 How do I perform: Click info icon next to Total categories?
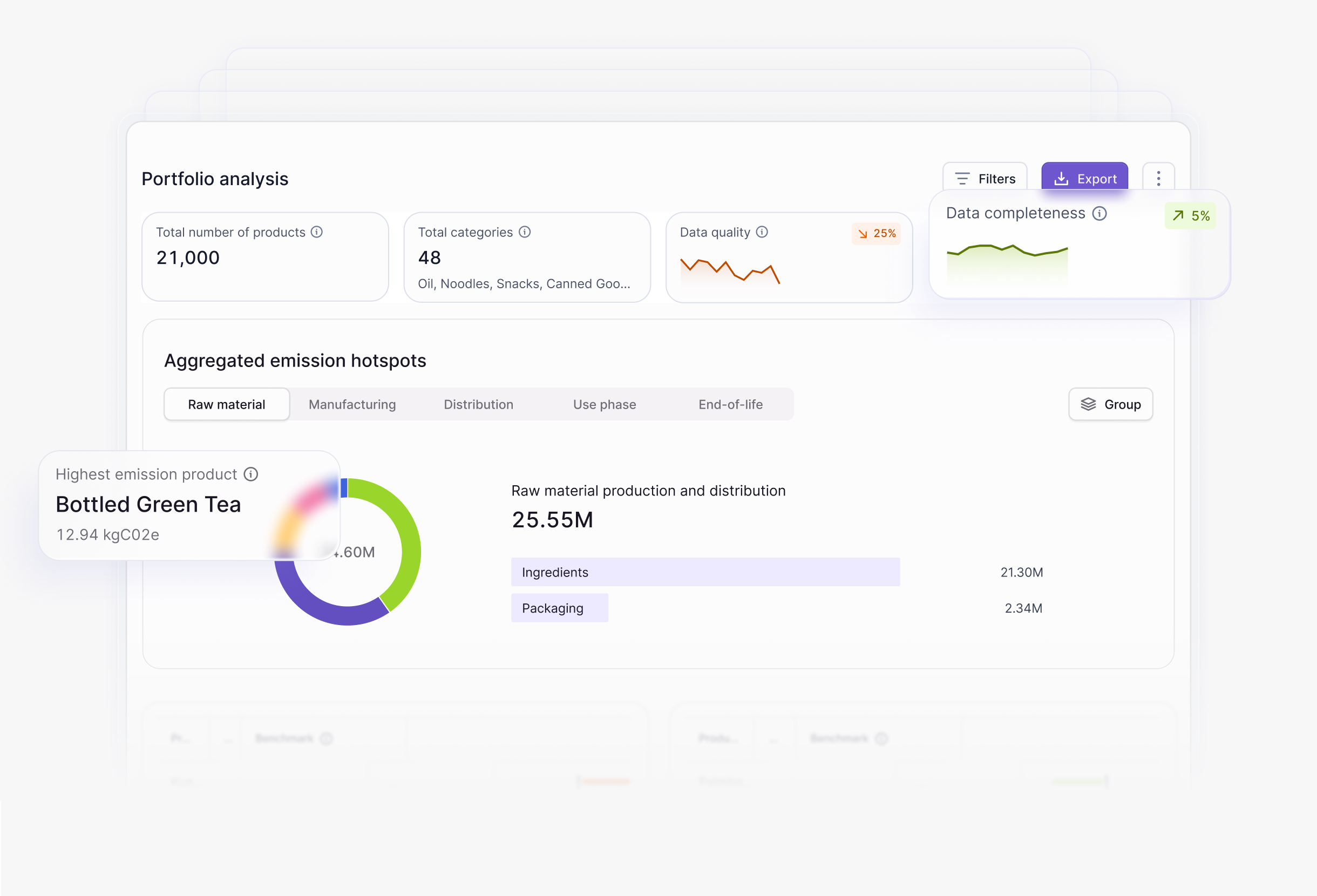(x=525, y=232)
